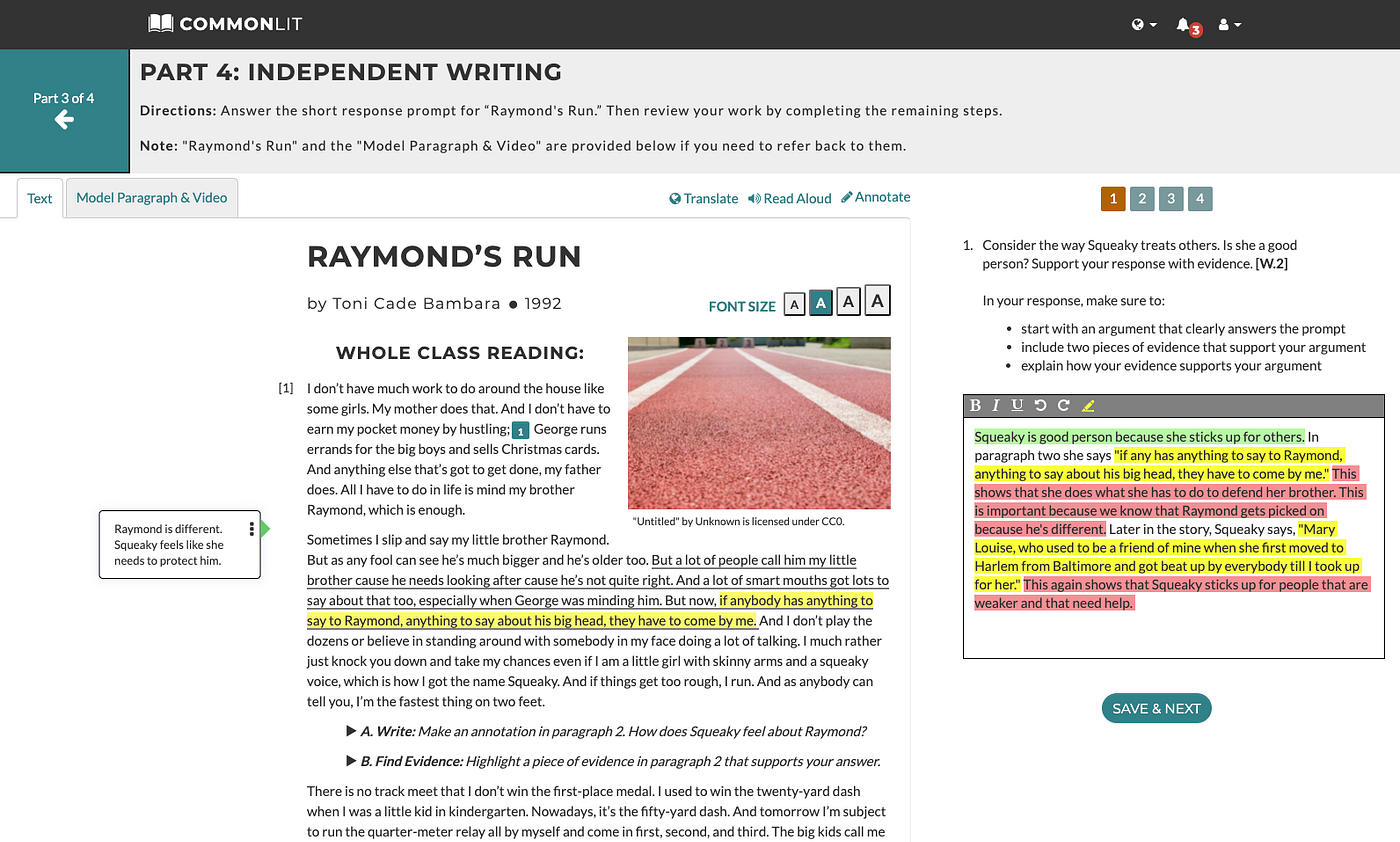This screenshot has height=842, width=1400.
Task: Switch to the Model Paragraph & Video tab
Action: 152,197
